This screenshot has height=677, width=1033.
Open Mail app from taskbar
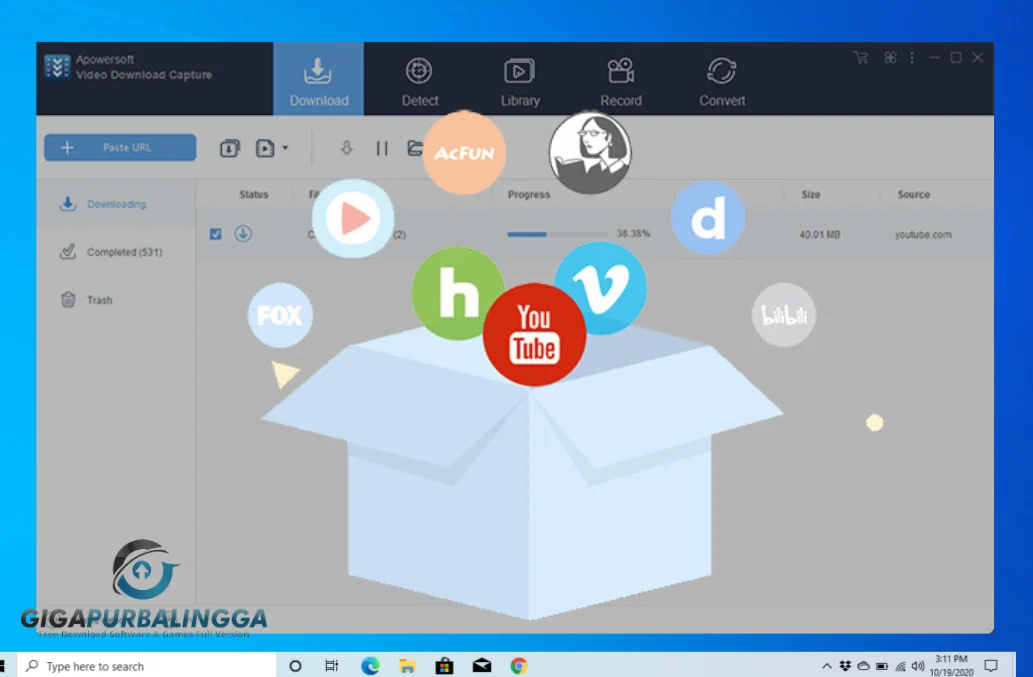[x=482, y=666]
